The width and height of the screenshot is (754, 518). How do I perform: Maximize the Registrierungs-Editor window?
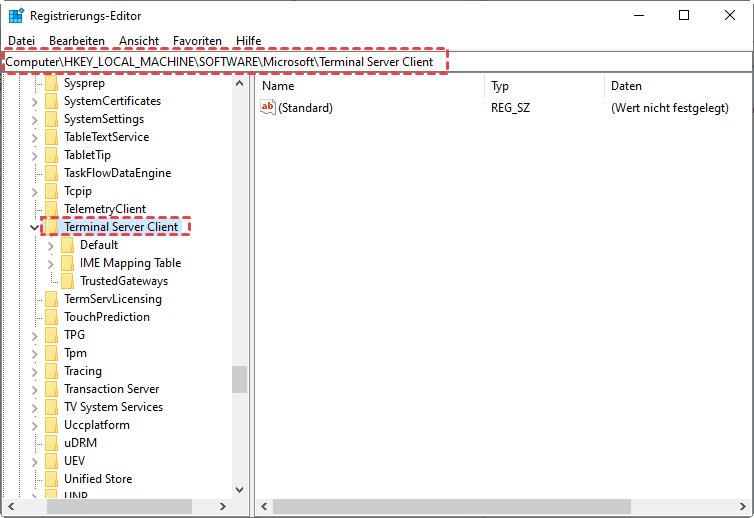tap(684, 15)
